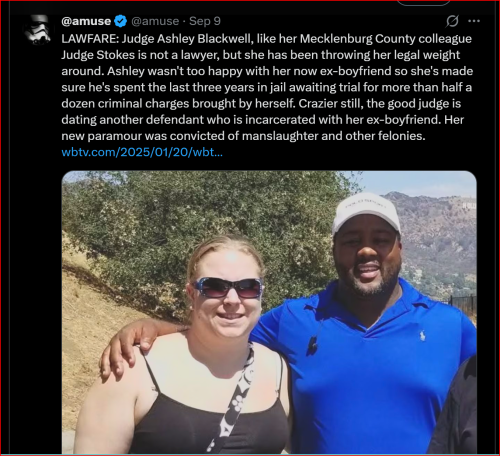Click the black-and-white lanyard strap in photo
The image size is (500, 456).
click(x=233, y=397)
